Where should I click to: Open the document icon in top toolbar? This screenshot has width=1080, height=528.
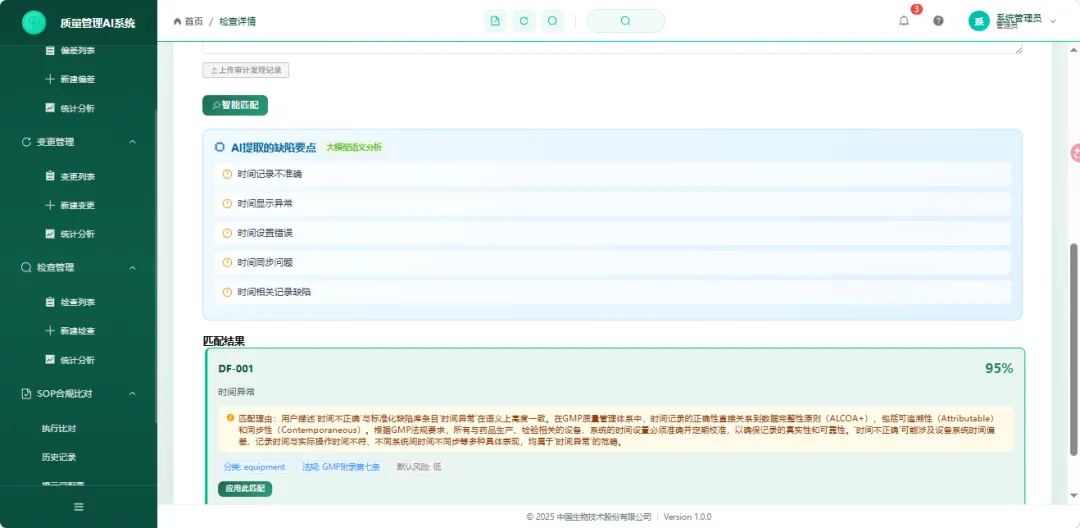click(x=495, y=21)
